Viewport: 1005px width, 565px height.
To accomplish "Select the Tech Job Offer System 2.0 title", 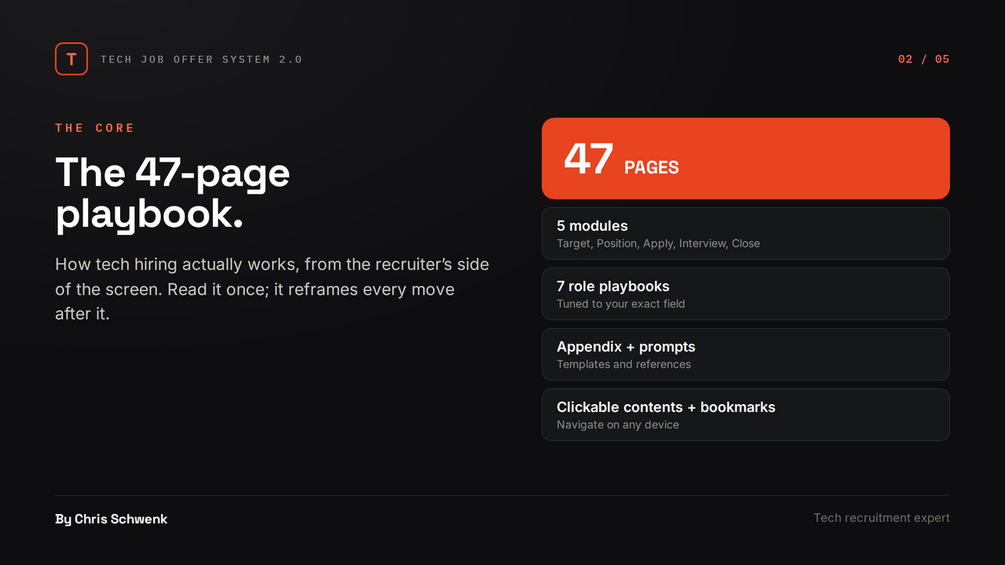I will (x=201, y=60).
